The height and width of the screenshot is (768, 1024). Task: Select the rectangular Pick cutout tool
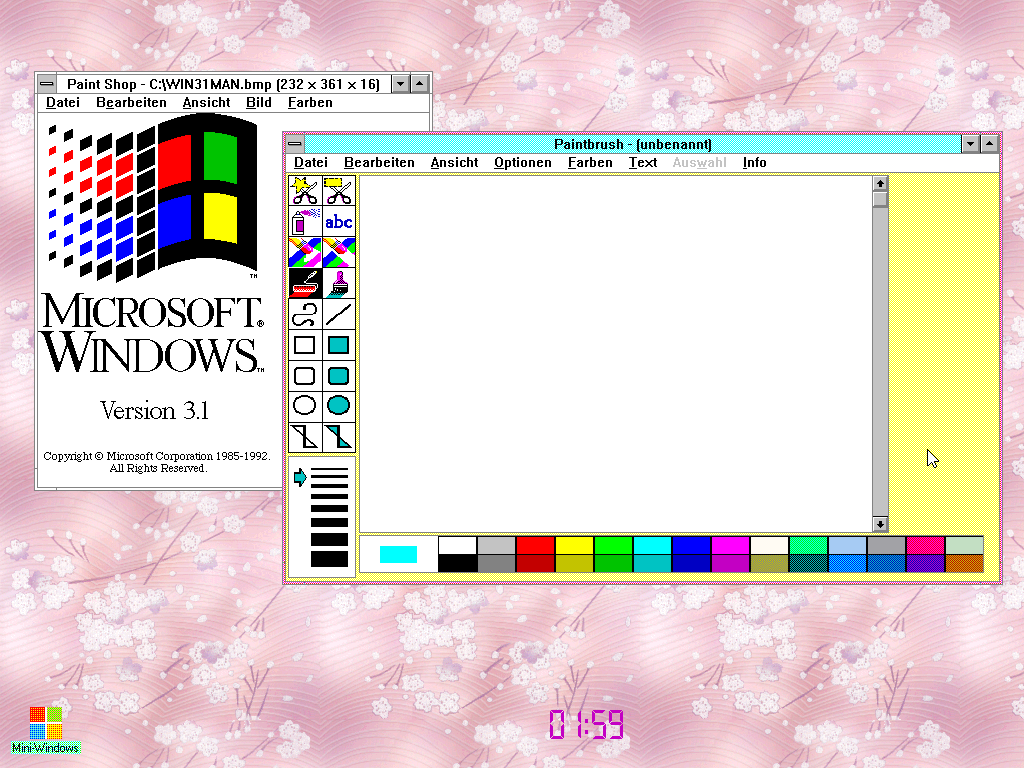point(339,191)
